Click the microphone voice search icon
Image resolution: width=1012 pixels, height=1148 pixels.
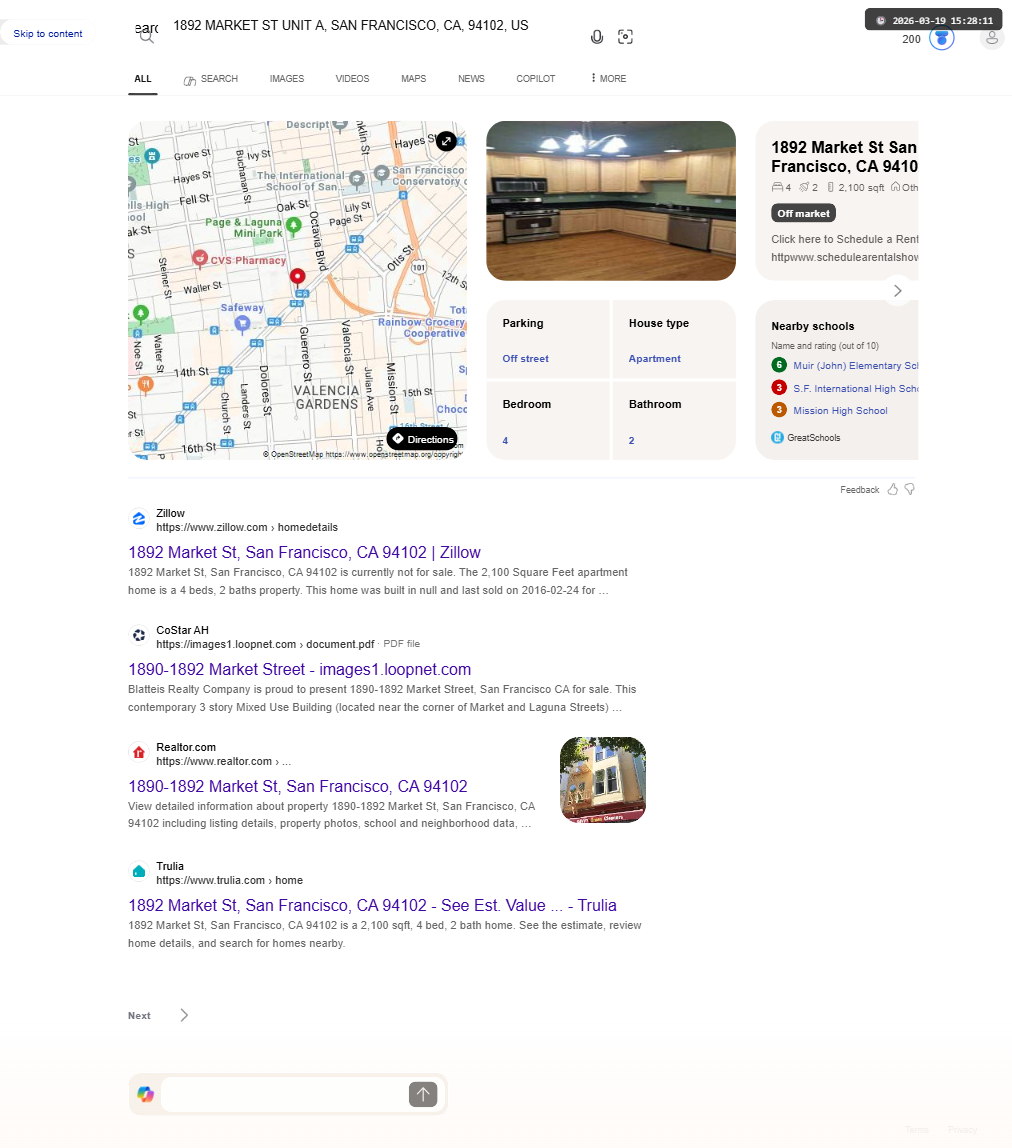tap(597, 37)
